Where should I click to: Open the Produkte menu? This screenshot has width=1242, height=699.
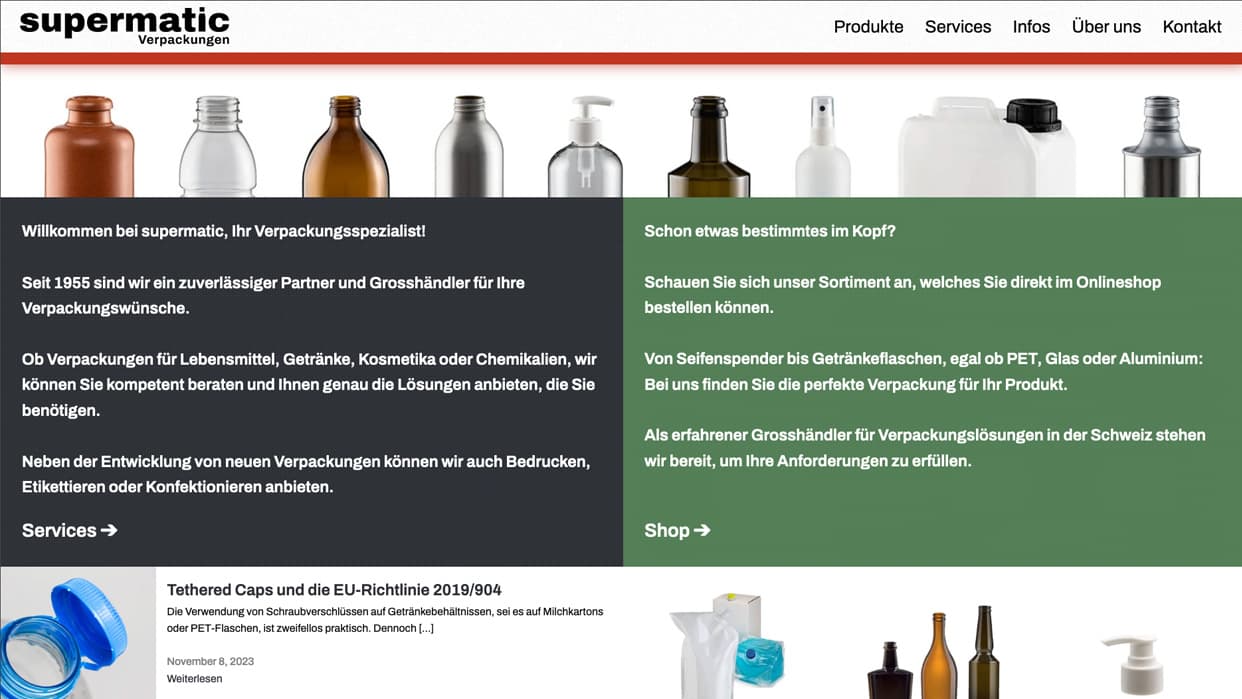pos(868,27)
